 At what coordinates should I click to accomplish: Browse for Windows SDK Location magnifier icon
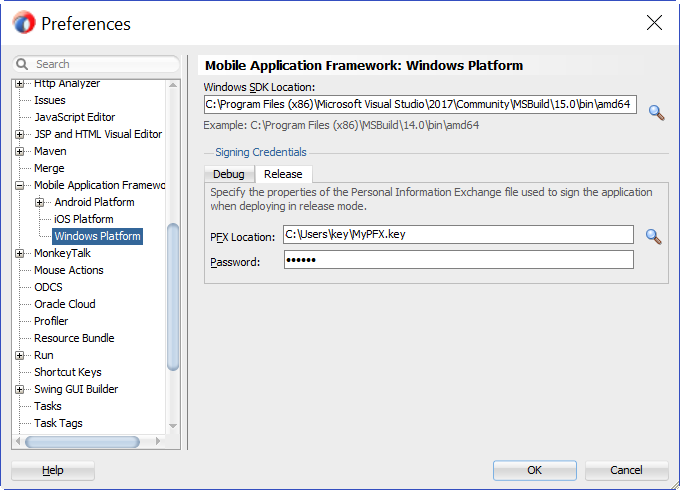coord(657,113)
